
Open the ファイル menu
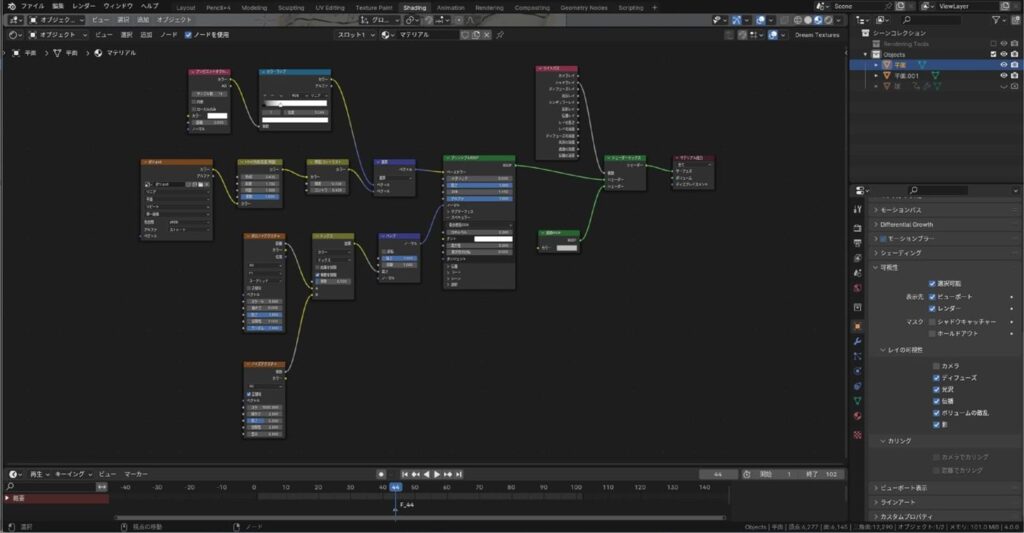(x=32, y=6)
